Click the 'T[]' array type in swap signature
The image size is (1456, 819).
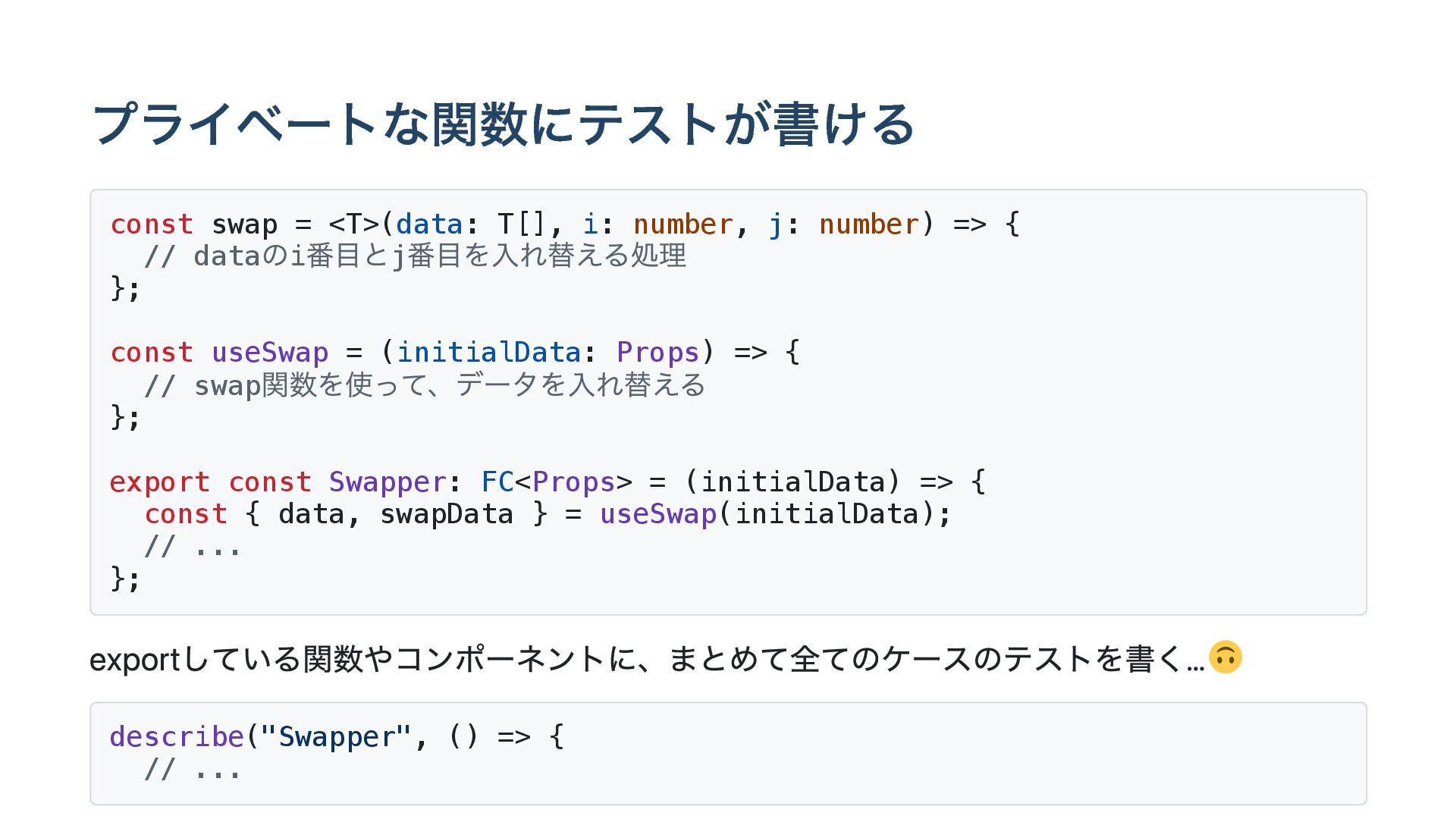521,224
